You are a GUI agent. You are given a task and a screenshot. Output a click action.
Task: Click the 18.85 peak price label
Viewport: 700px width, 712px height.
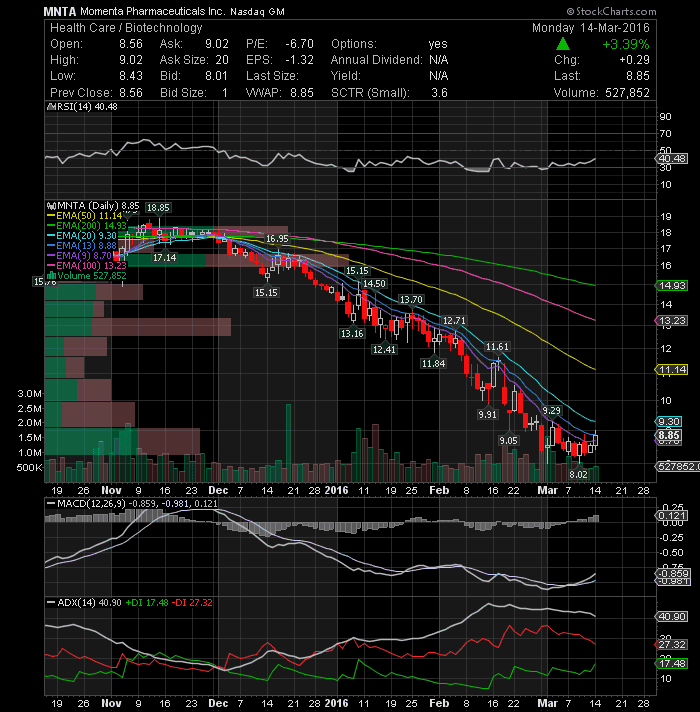pyautogui.click(x=158, y=208)
